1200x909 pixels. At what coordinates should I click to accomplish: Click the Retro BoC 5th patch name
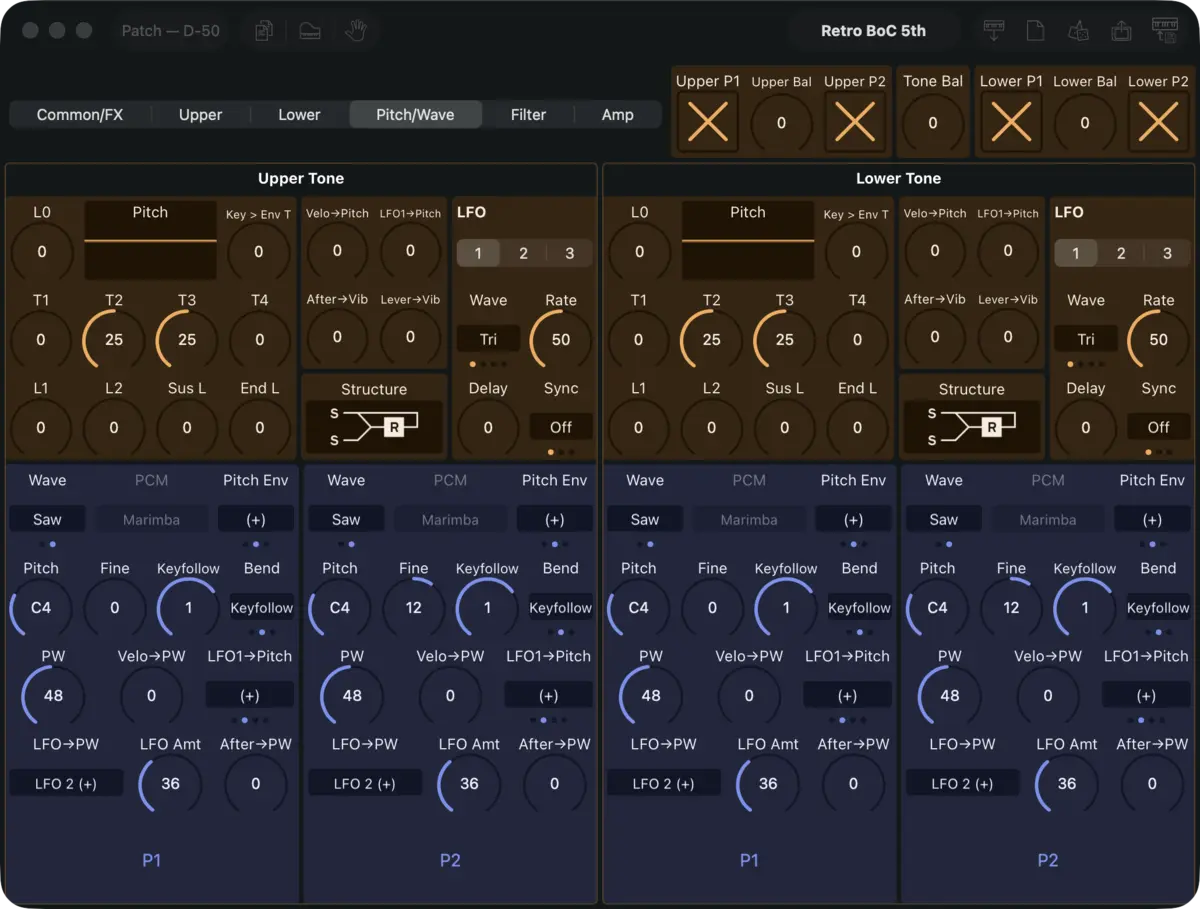click(873, 31)
